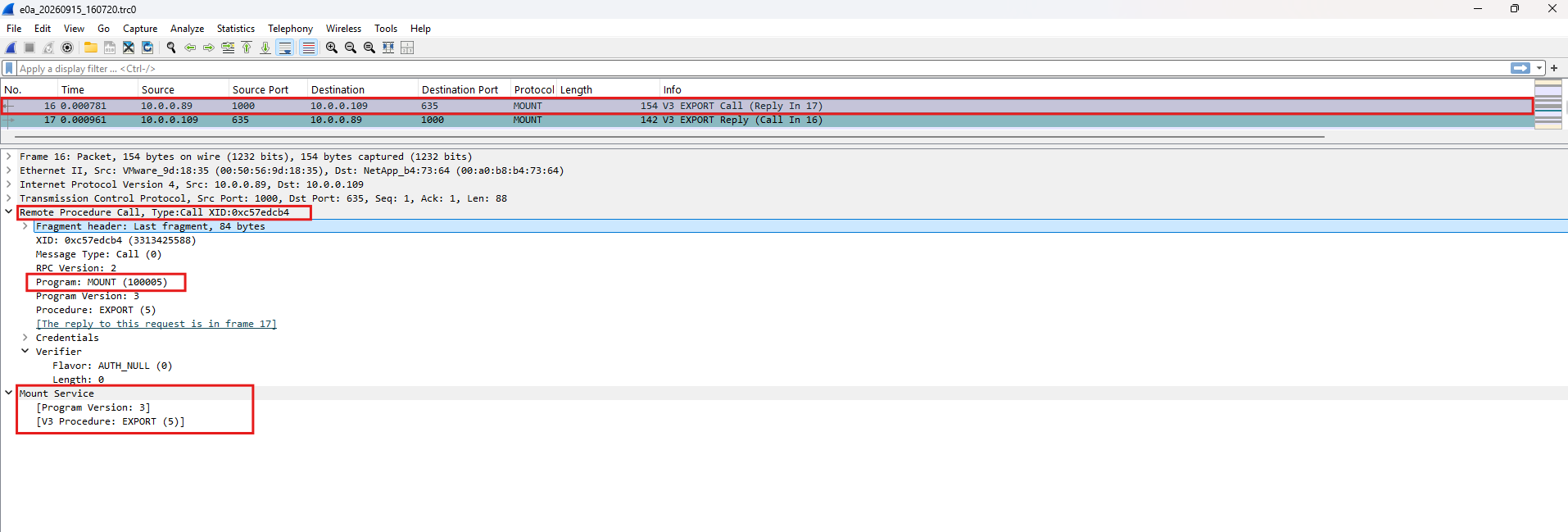Screen dimensions: 1568x532
Task: Open a capture file via folder icon
Action: pos(91,48)
